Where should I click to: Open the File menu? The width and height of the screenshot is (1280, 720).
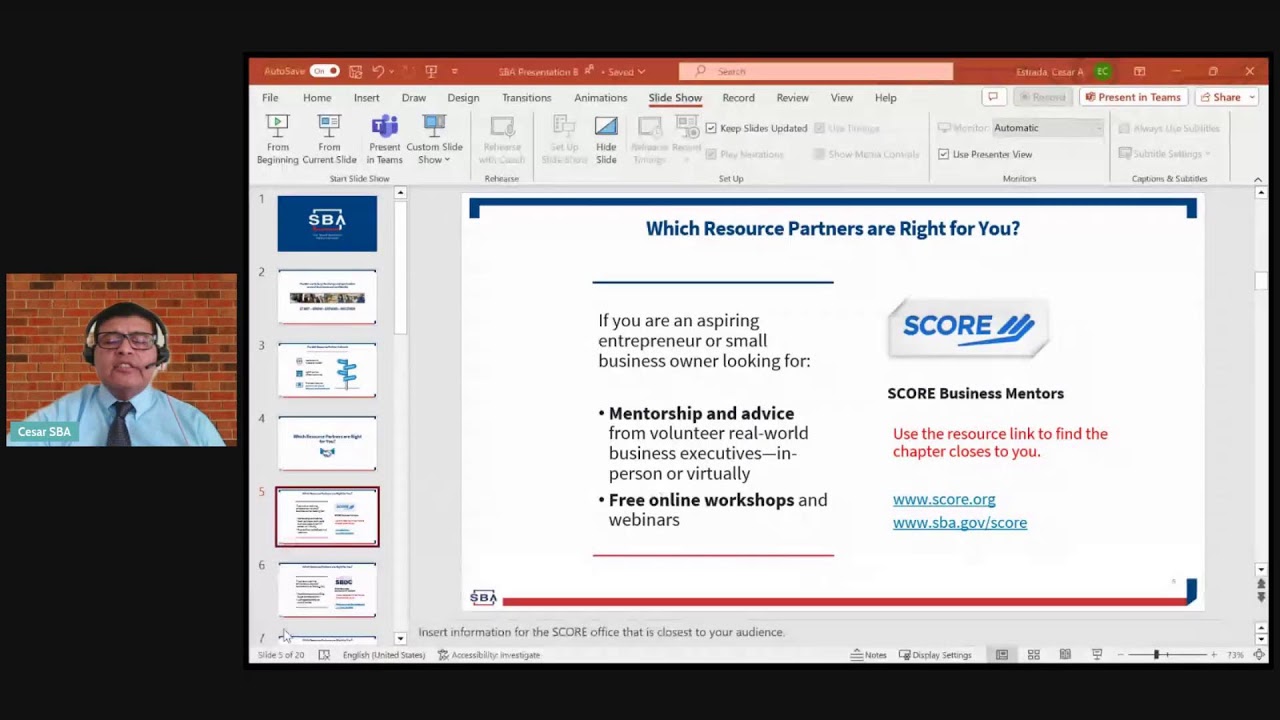(x=270, y=98)
